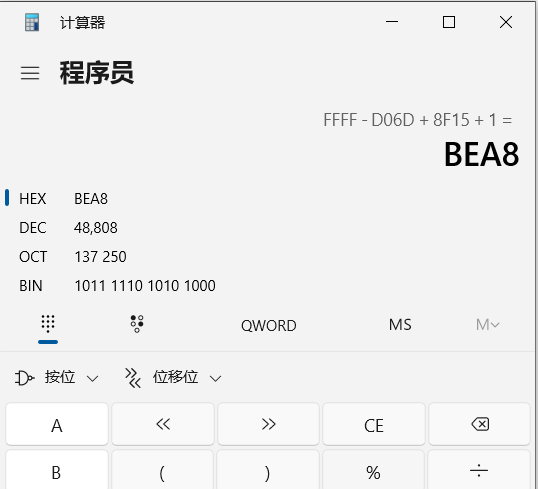Open the M memory list dropdown

pyautogui.click(x=488, y=325)
